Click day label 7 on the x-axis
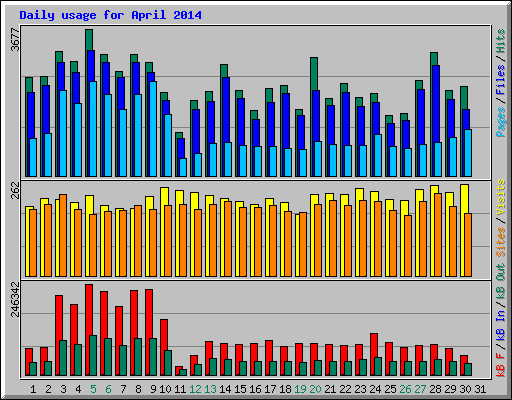The image size is (512, 400). [123, 389]
